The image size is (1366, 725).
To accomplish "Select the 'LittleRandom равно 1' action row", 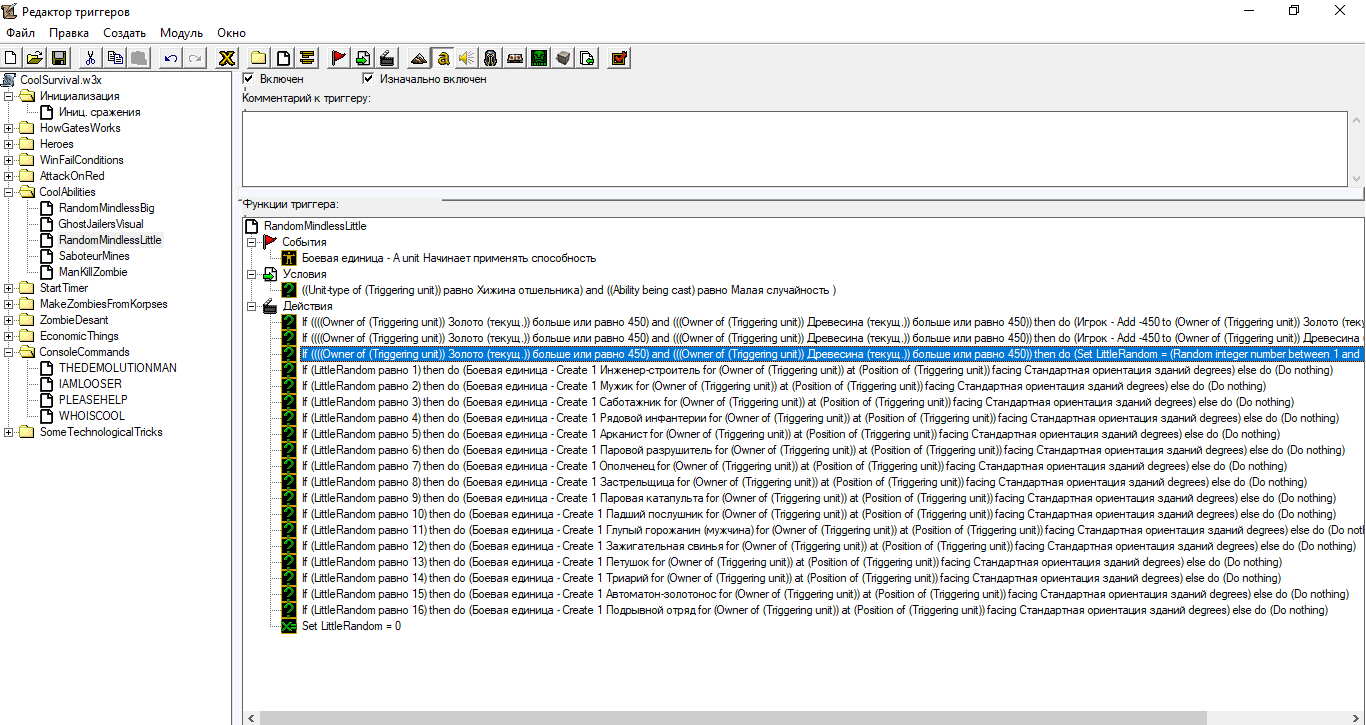I will click(x=817, y=370).
